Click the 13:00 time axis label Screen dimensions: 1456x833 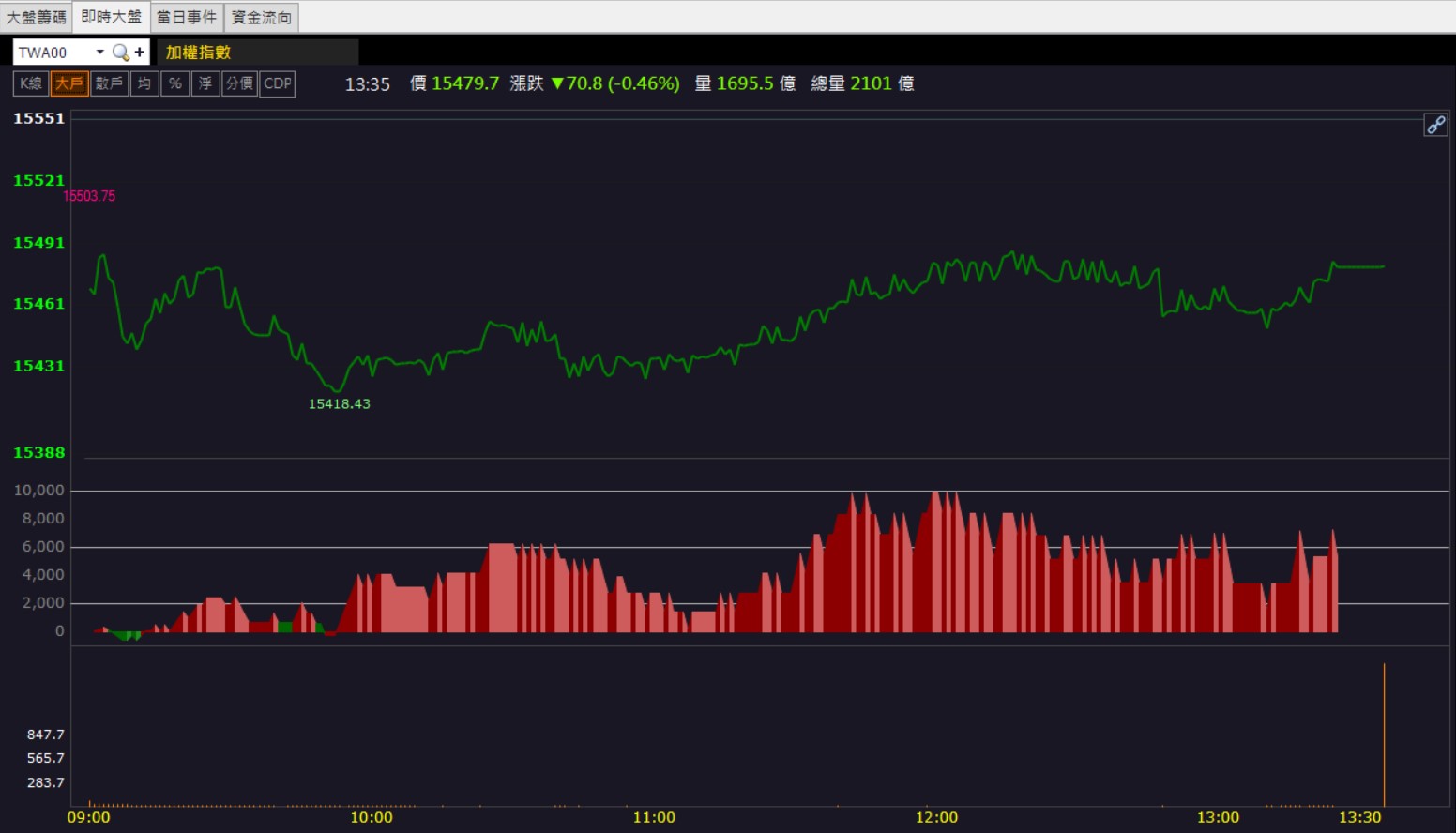click(x=1218, y=818)
